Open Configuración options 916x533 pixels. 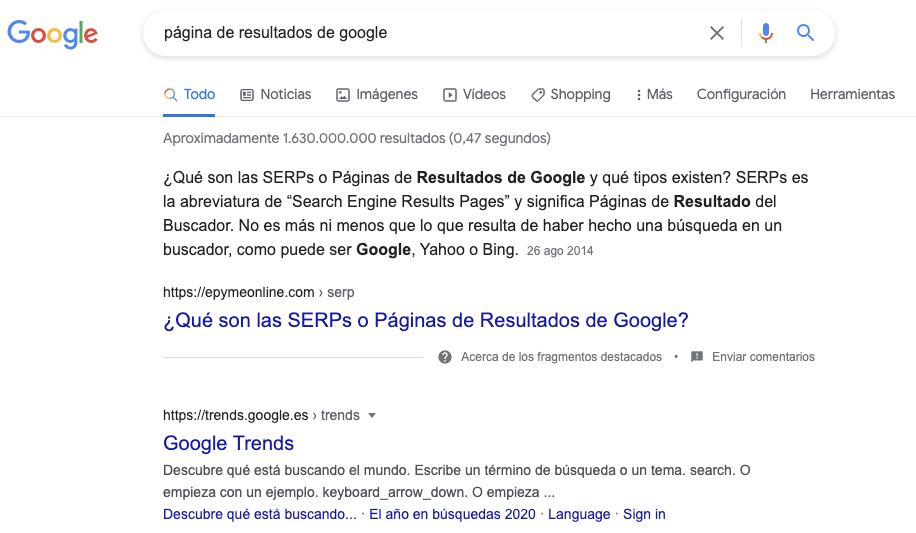point(741,95)
